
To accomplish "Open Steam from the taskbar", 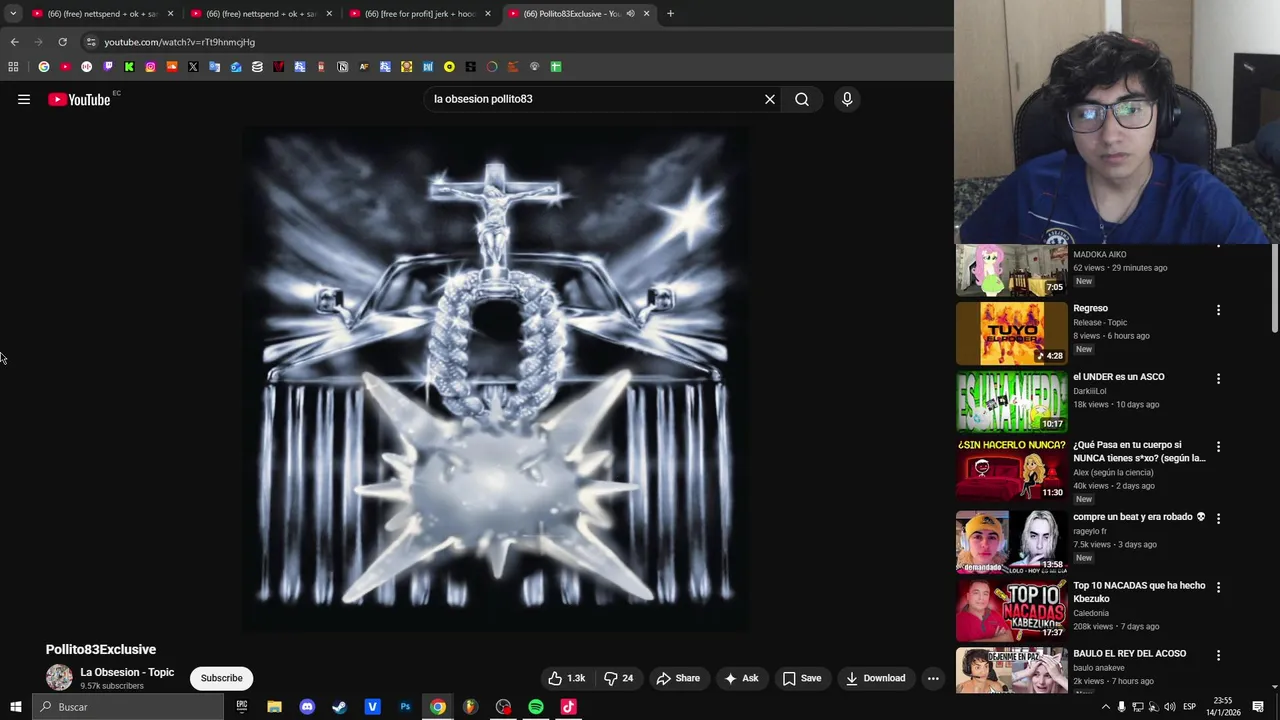I will [340, 707].
